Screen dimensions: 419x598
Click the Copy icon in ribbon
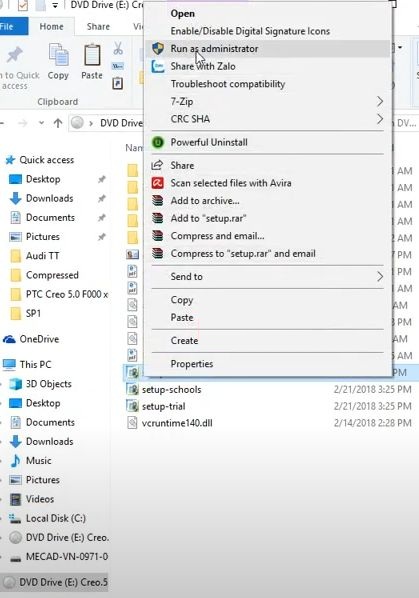pyautogui.click(x=58, y=55)
